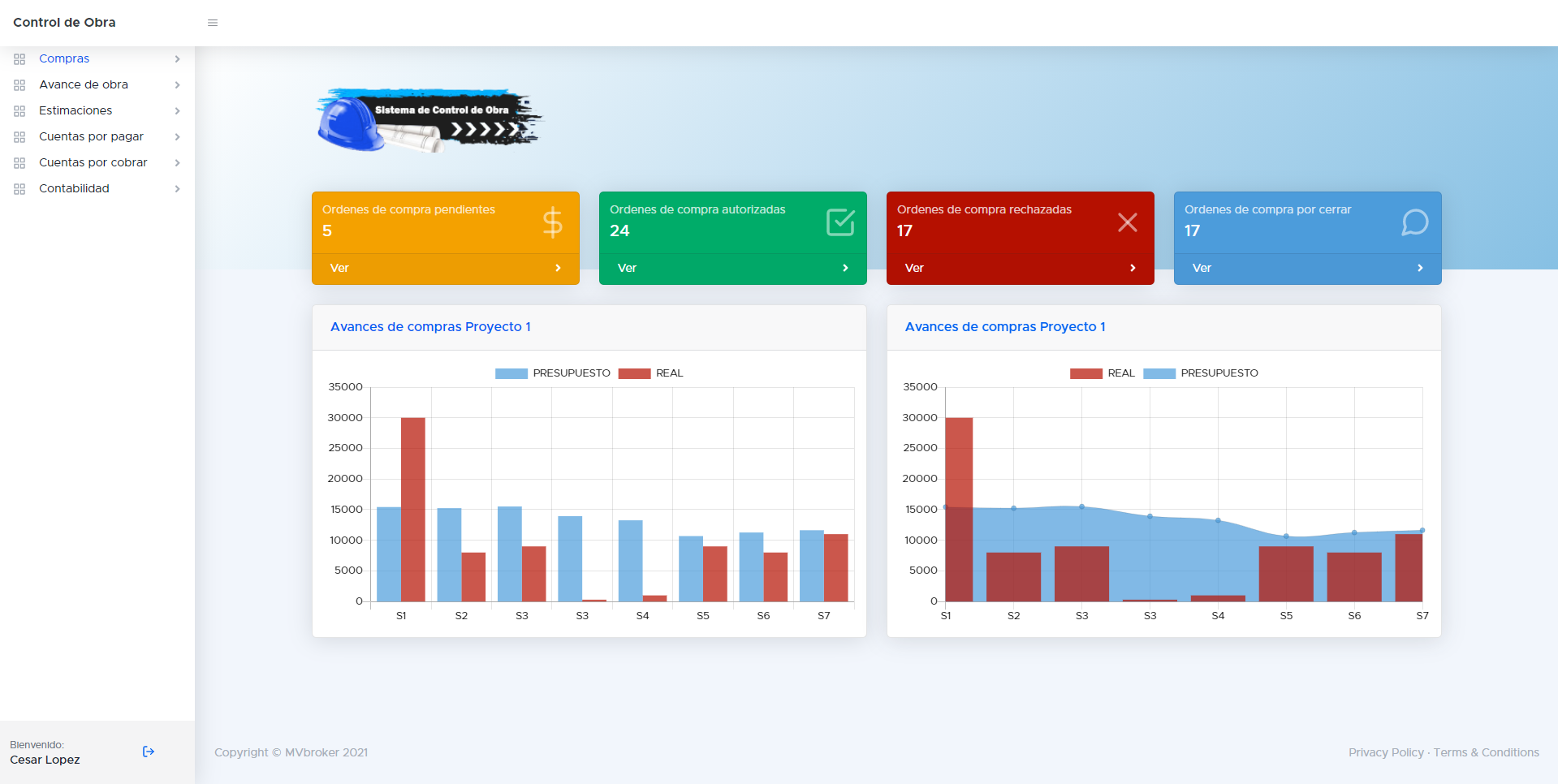Open the Privacy Policy link
The width and height of the screenshot is (1558, 784).
tap(1386, 752)
